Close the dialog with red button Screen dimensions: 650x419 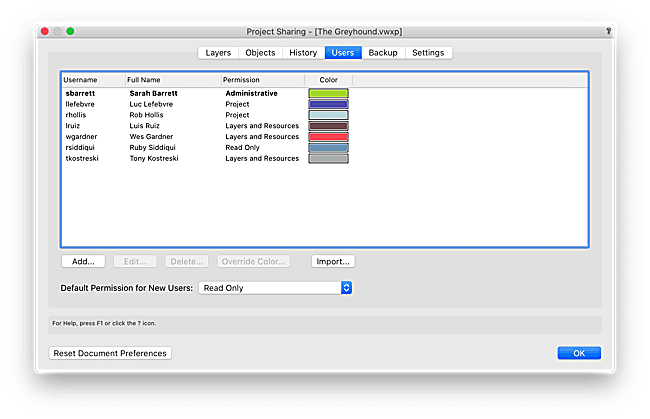click(45, 31)
